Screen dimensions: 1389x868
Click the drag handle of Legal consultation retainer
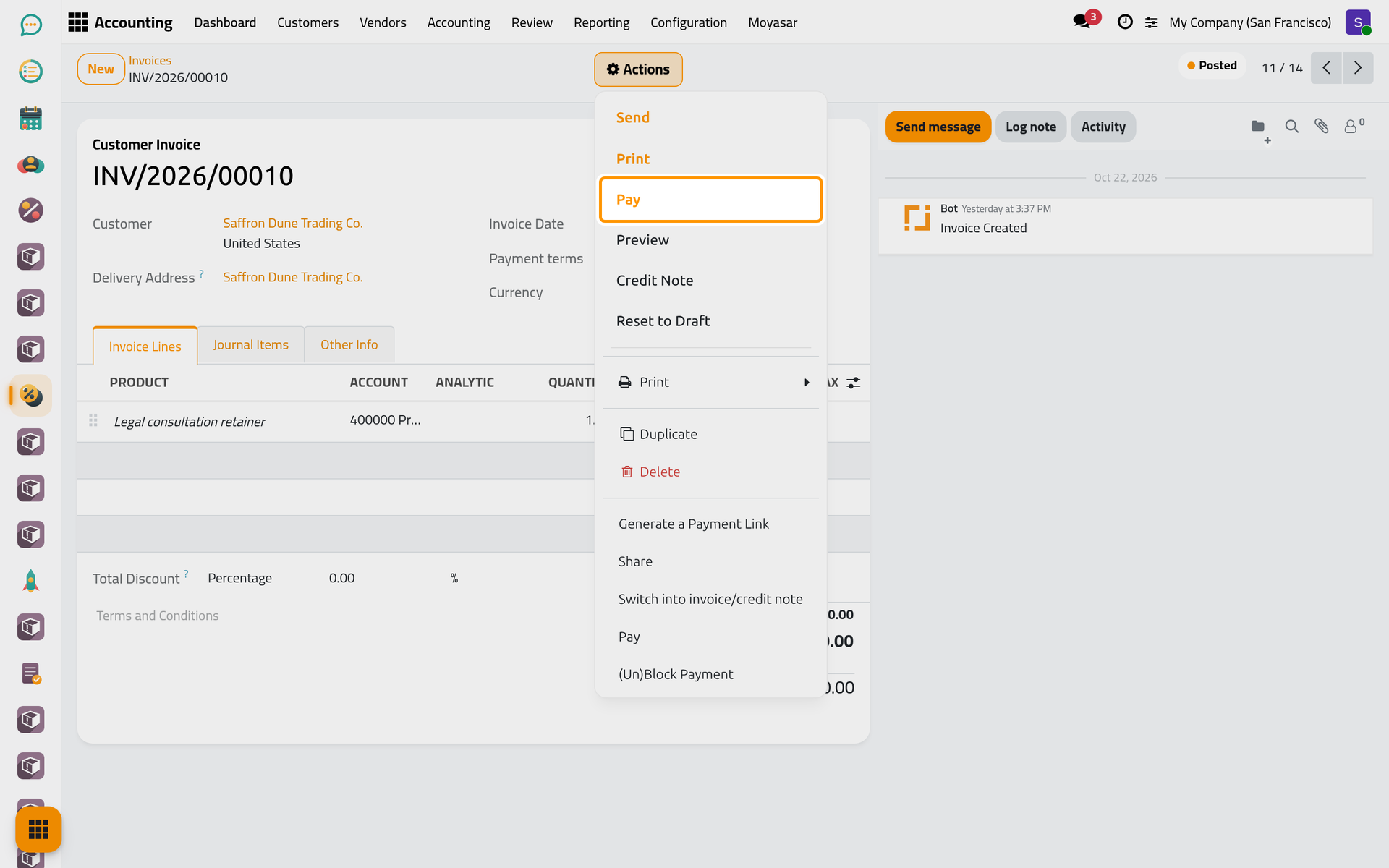pyautogui.click(x=93, y=420)
